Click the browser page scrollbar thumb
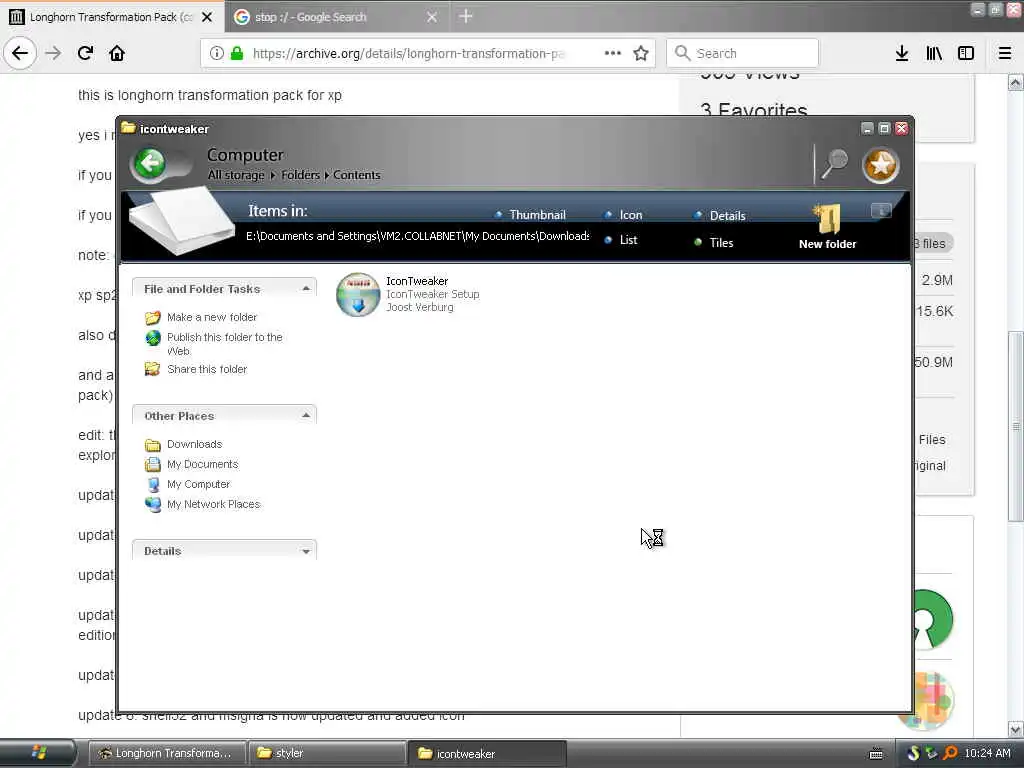Viewport: 1024px width, 768px height. (x=1015, y=426)
